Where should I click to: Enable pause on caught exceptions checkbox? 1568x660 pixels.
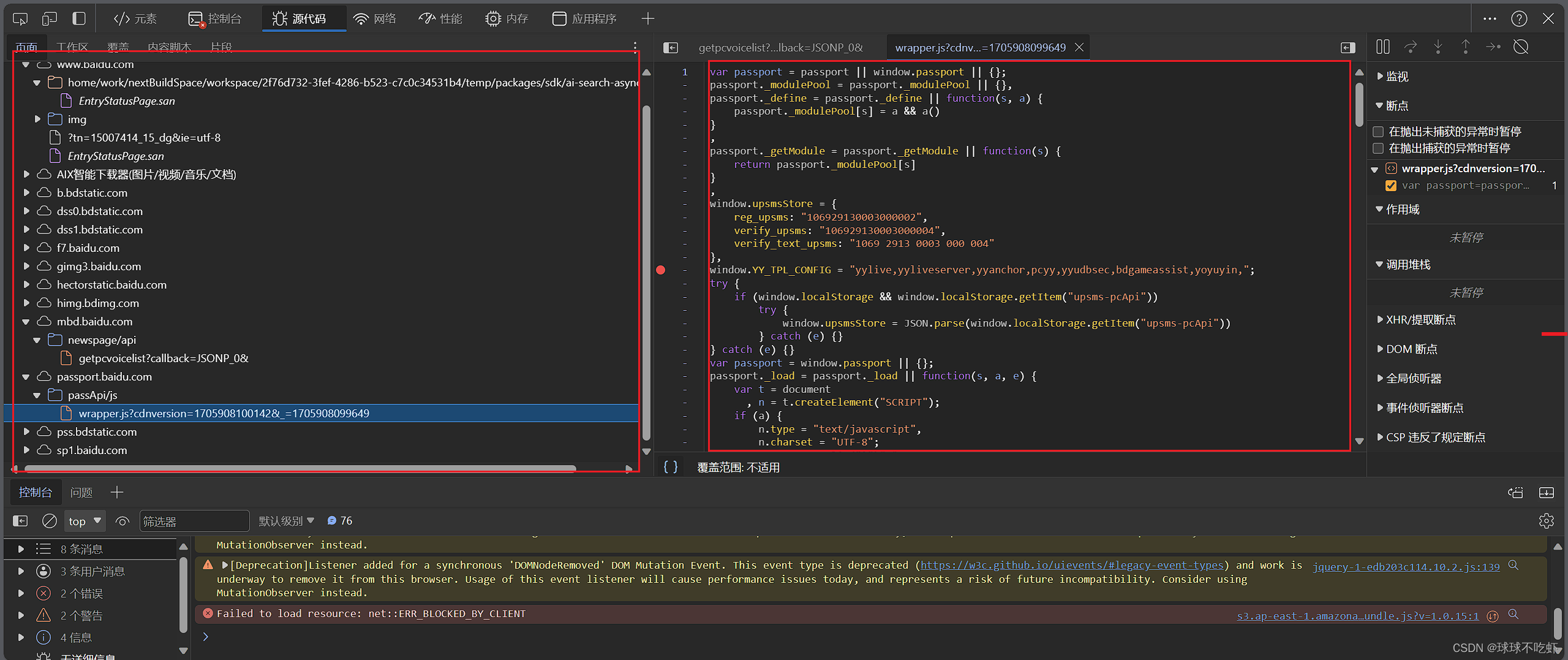click(x=1378, y=148)
